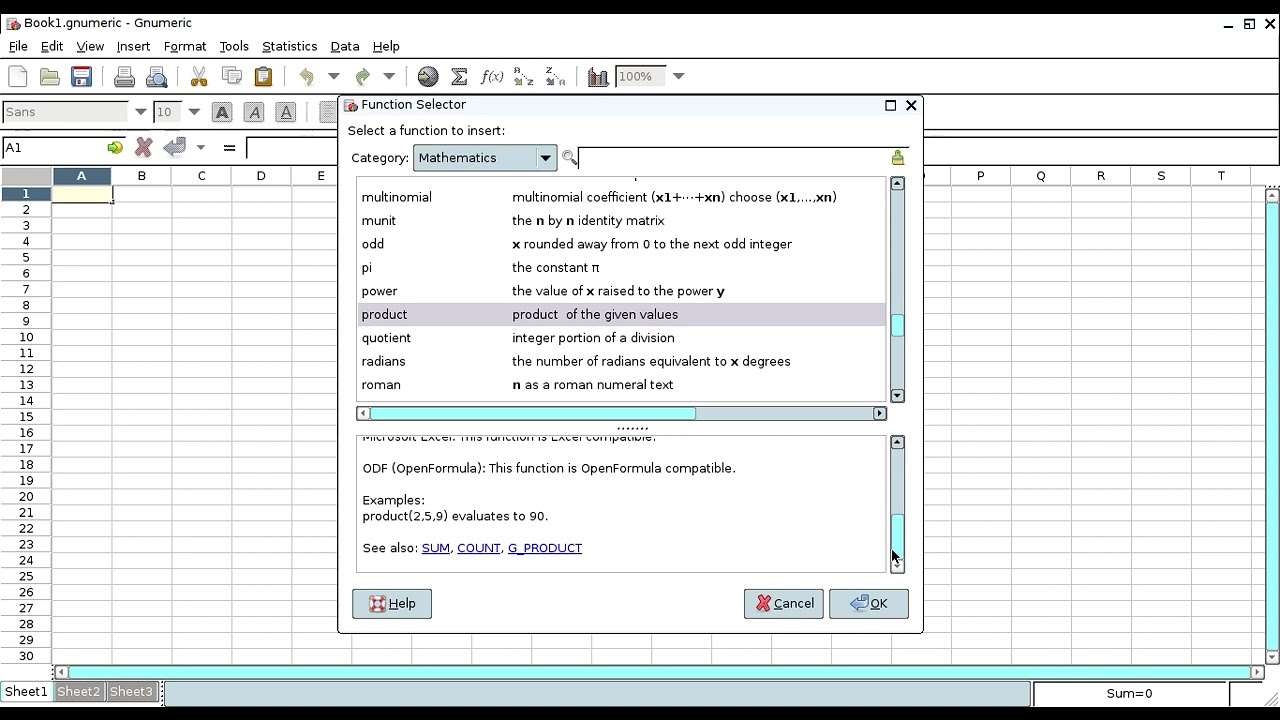Select row 10 header
The width and height of the screenshot is (1280, 720).
point(26,337)
